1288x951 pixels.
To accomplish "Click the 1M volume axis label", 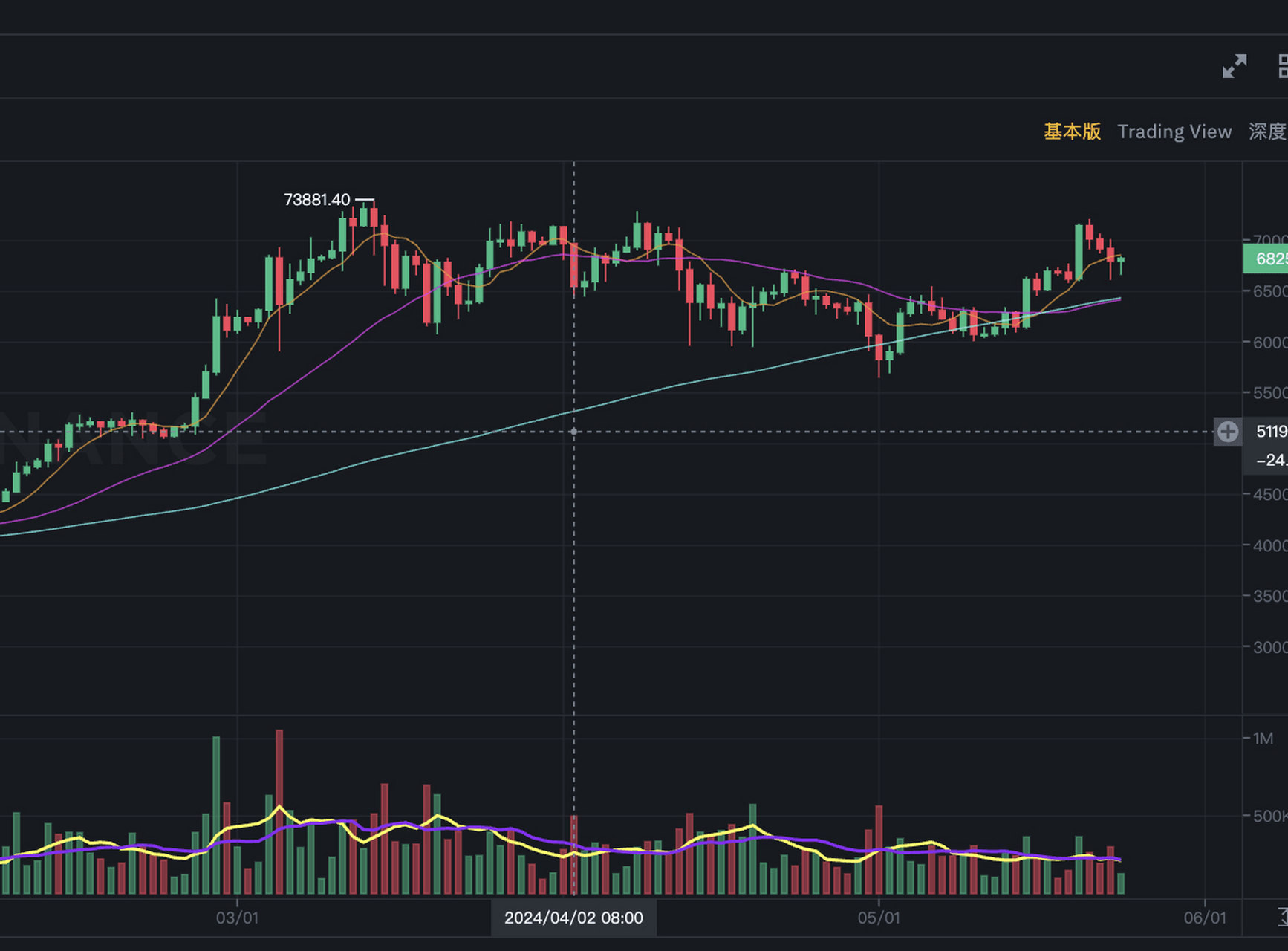I will [1263, 739].
